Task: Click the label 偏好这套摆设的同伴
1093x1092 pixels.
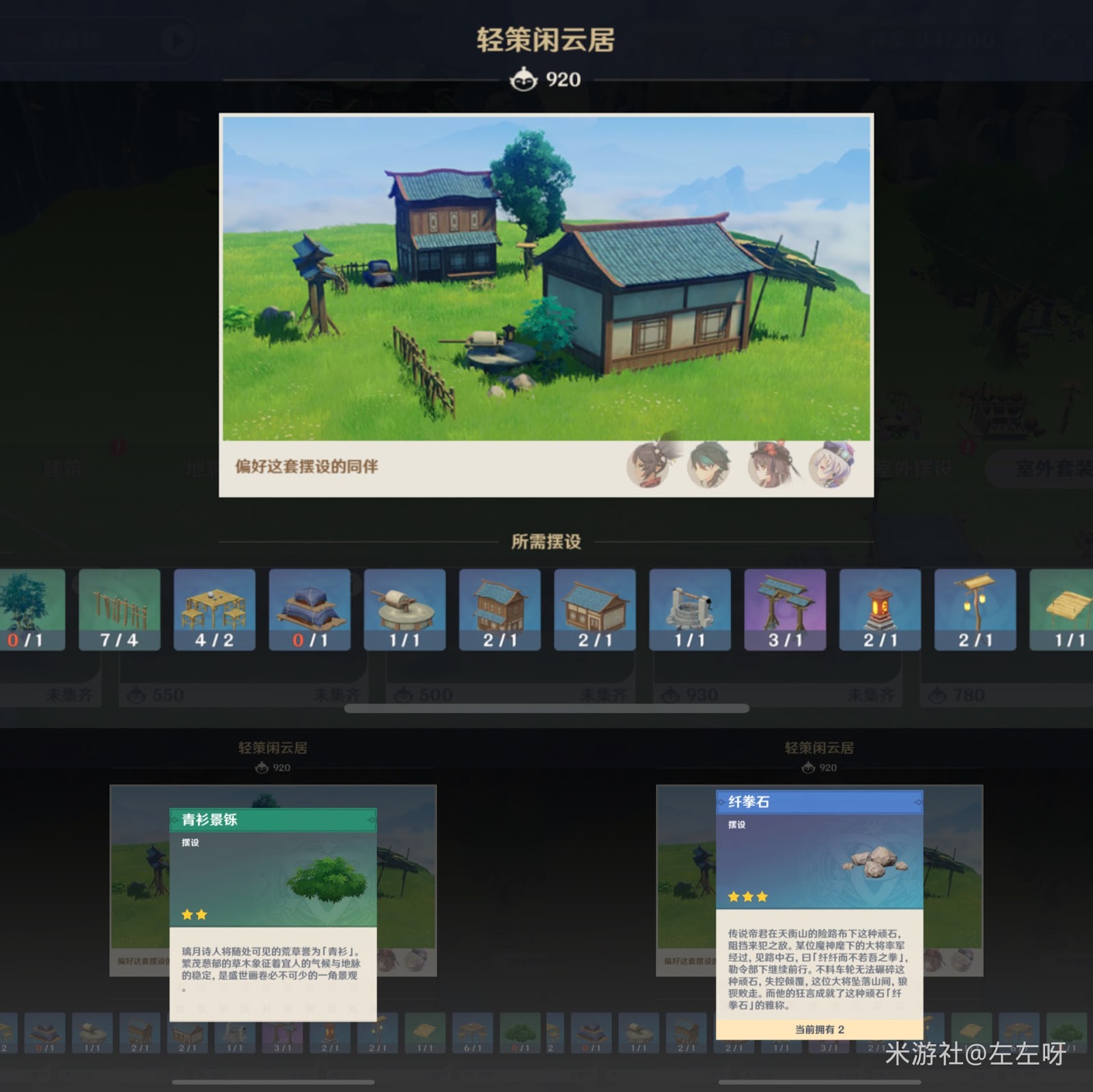Action: [x=307, y=466]
